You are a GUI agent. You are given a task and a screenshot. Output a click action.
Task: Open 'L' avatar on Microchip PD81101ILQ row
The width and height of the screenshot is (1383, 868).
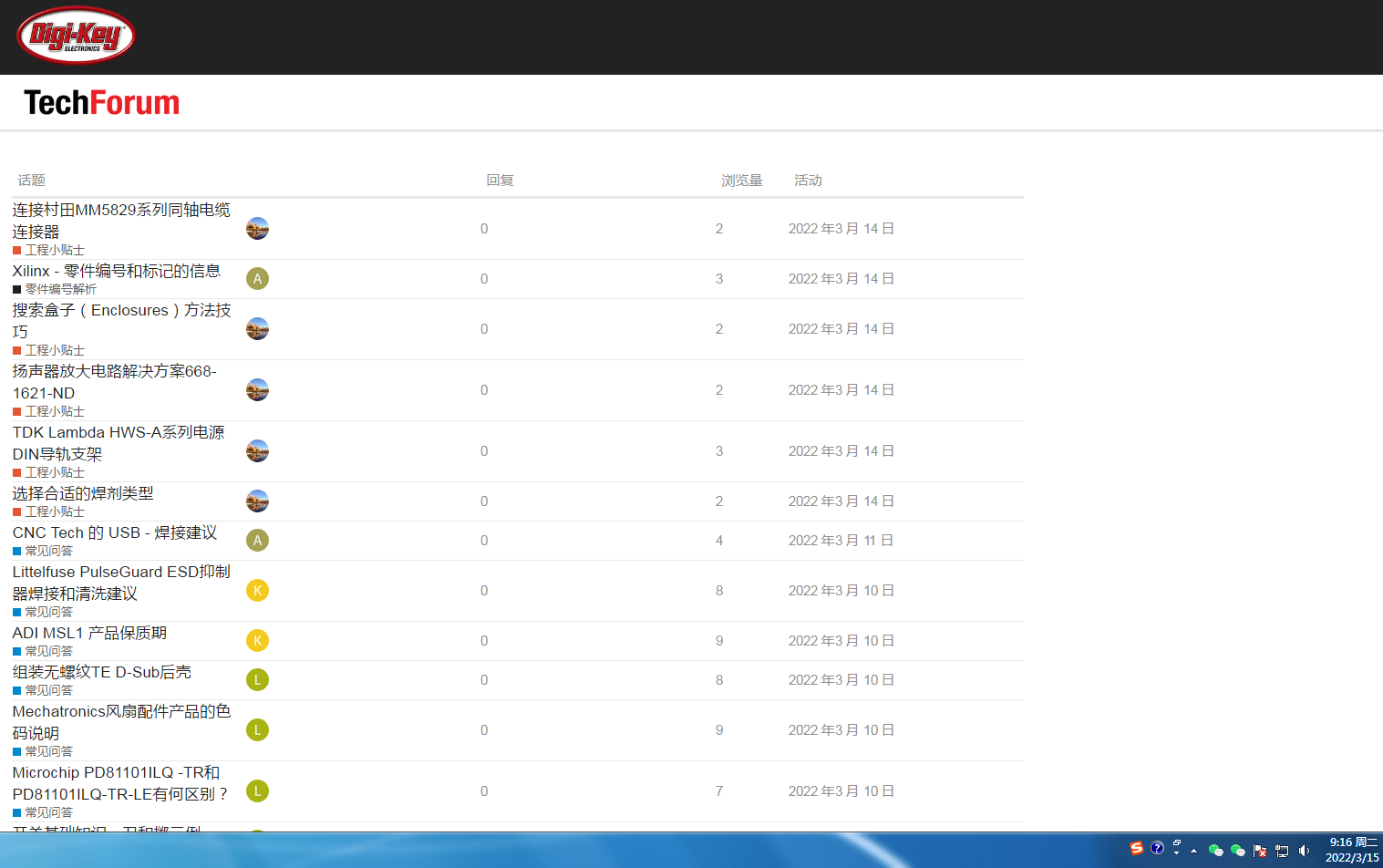(257, 791)
